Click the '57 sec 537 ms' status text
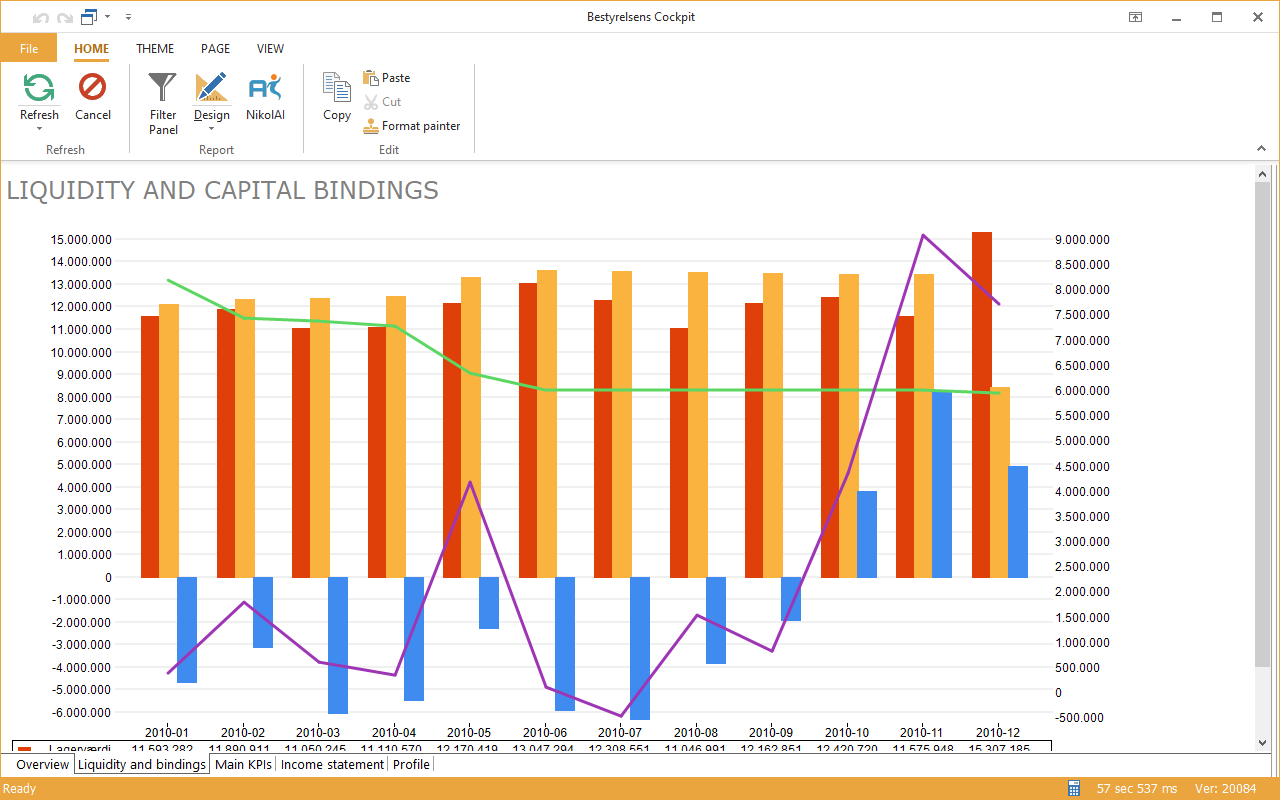 pos(1137,788)
